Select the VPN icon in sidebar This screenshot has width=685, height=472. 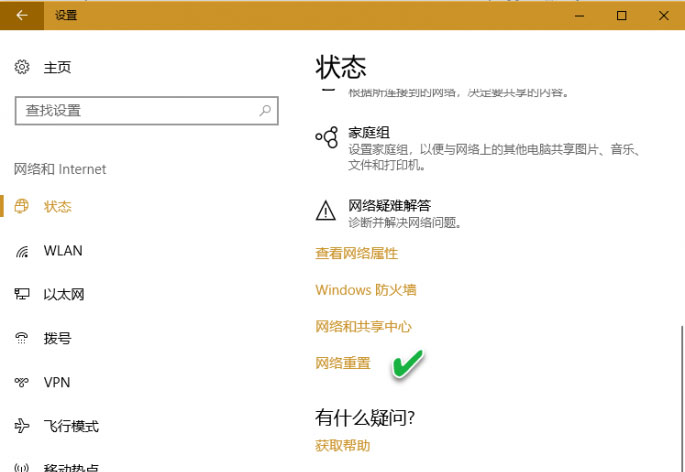pos(21,382)
